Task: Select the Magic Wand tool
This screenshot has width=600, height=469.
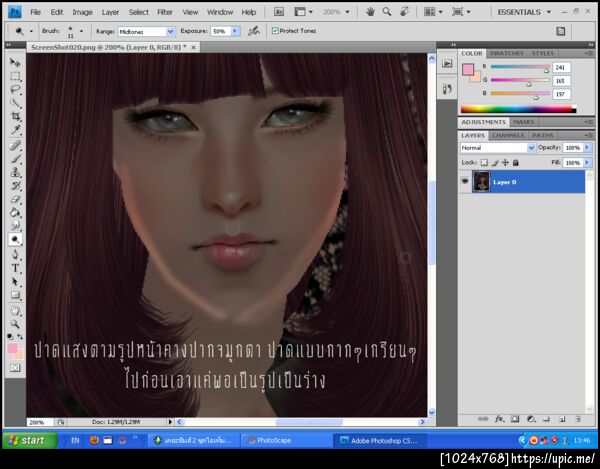Action: (x=15, y=103)
